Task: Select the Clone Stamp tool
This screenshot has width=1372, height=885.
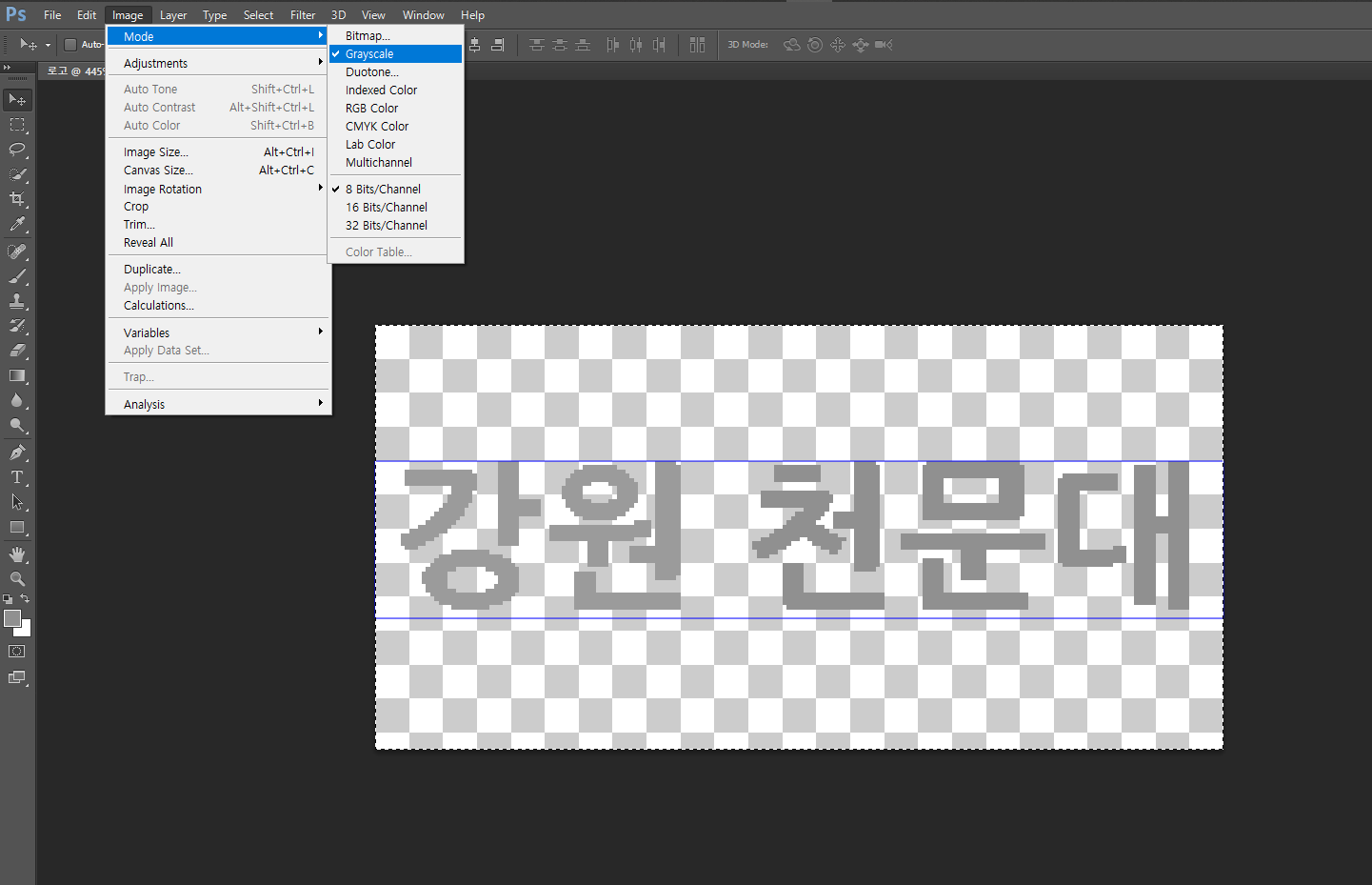Action: [17, 301]
